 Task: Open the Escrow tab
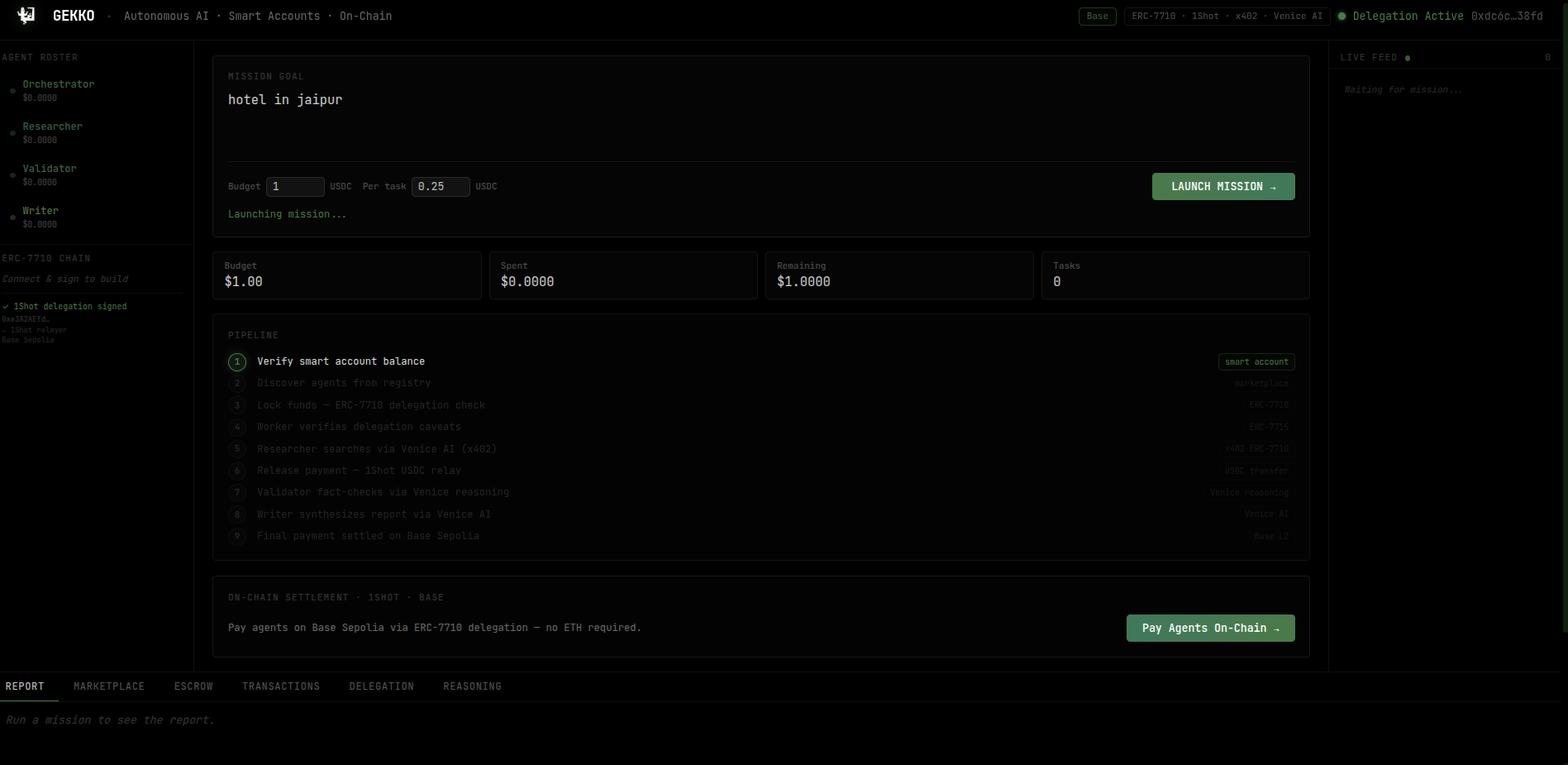(193, 686)
